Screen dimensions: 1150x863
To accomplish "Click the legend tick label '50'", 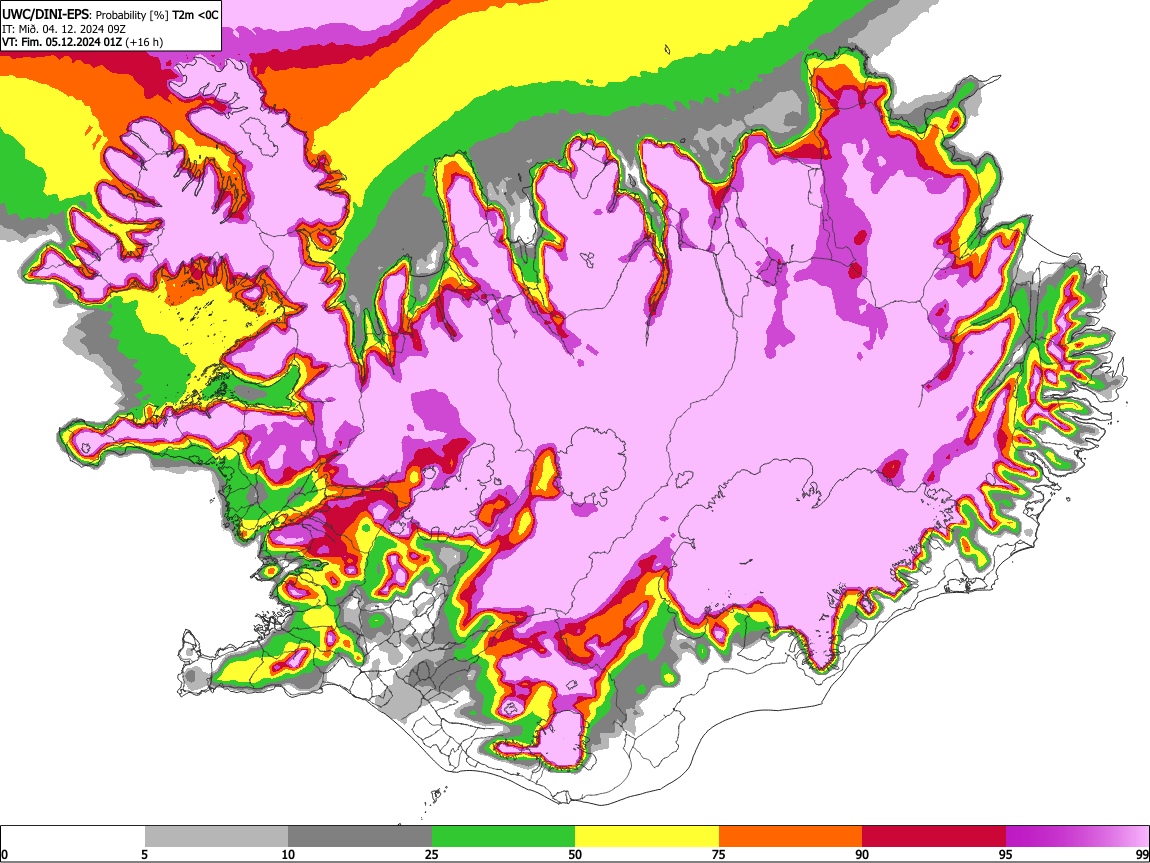I will 575,855.
